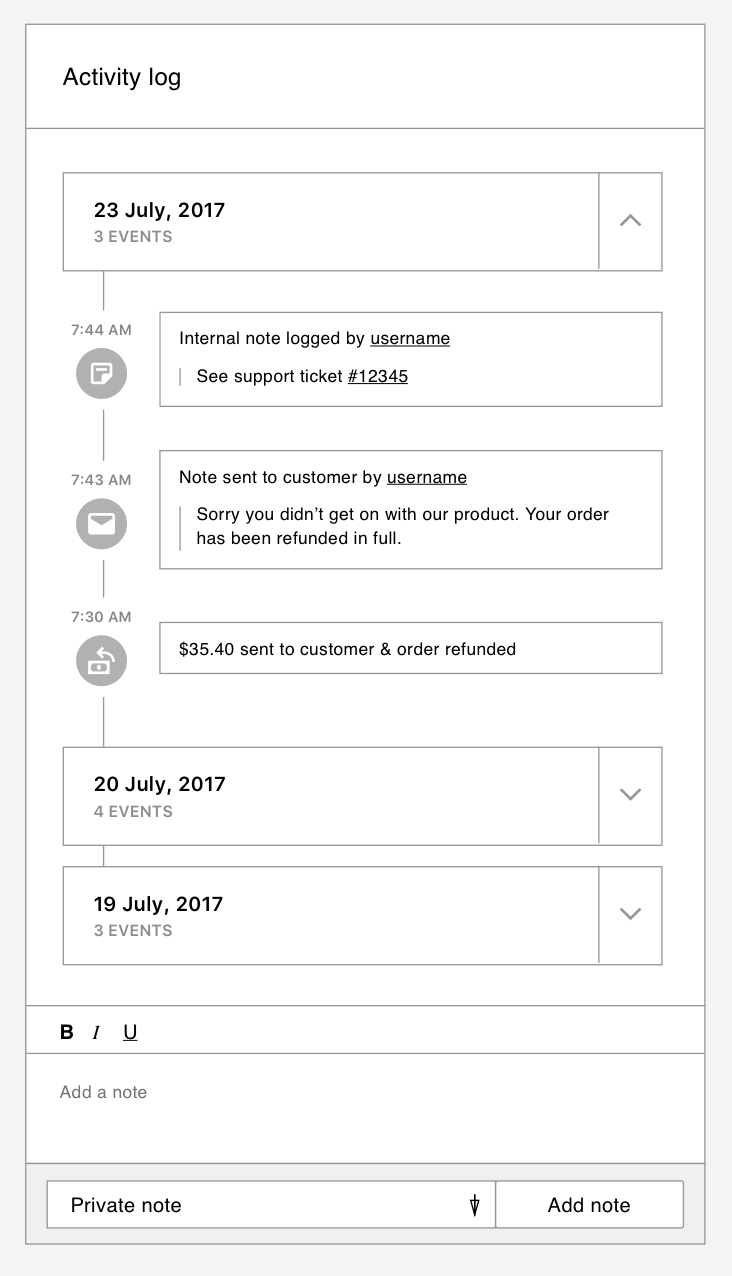Expand the 20 July, 2017 events
The height and width of the screenshot is (1276, 732).
pyautogui.click(x=630, y=795)
